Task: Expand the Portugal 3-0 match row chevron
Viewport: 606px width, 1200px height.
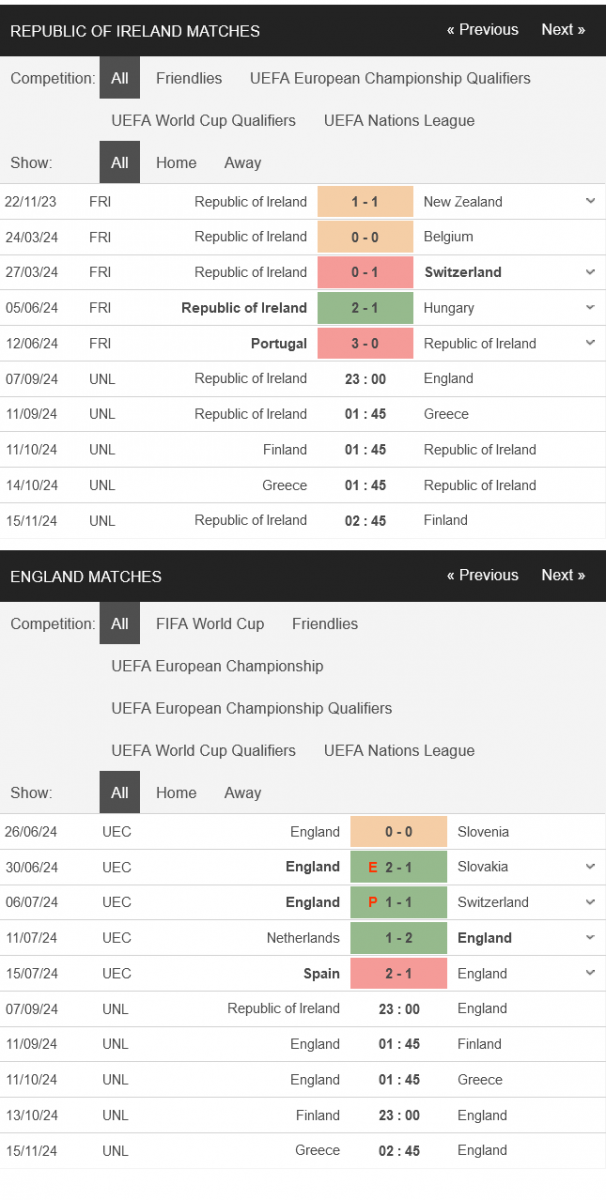Action: click(x=590, y=343)
